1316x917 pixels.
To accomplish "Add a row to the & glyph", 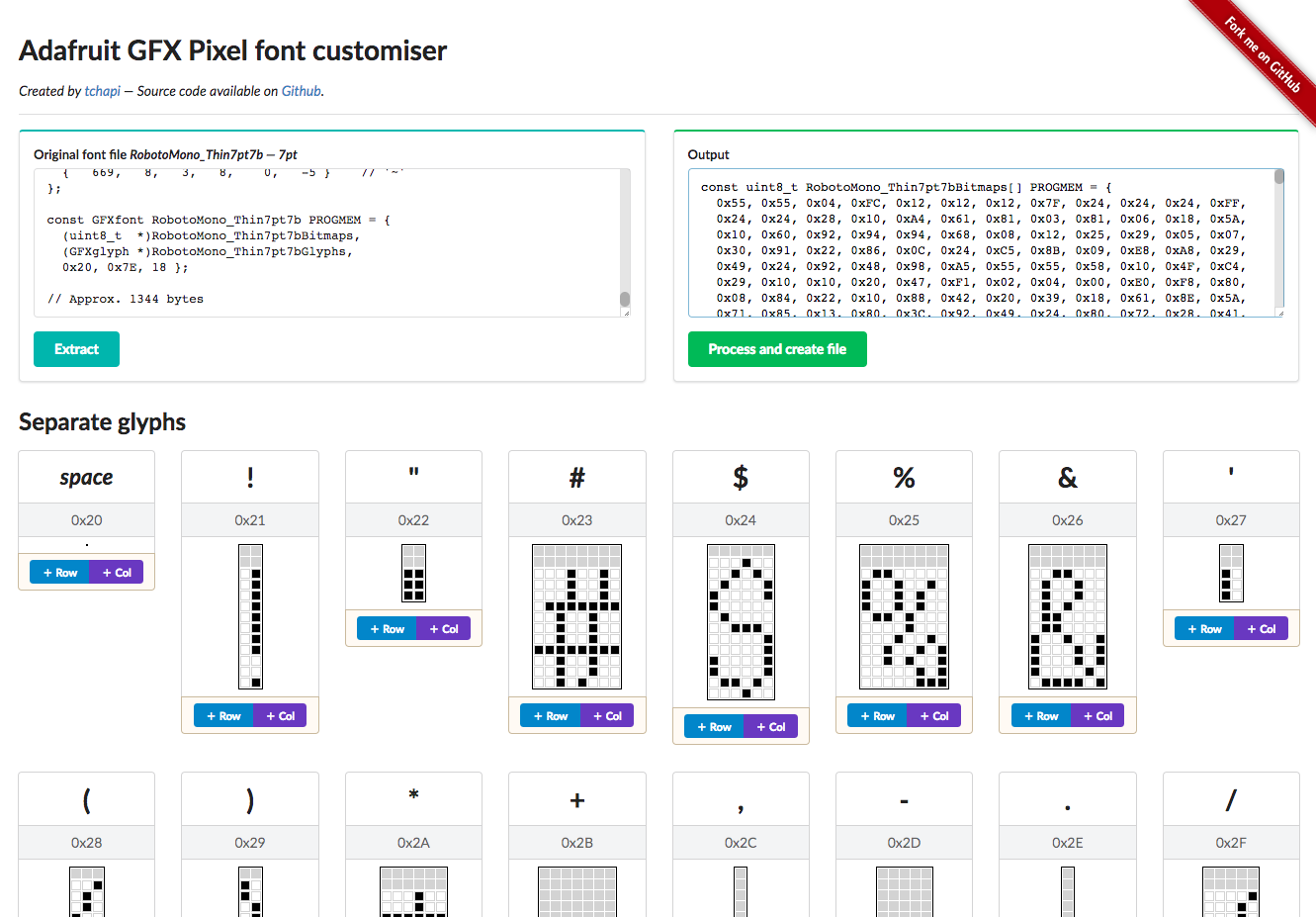I will [x=1041, y=716].
